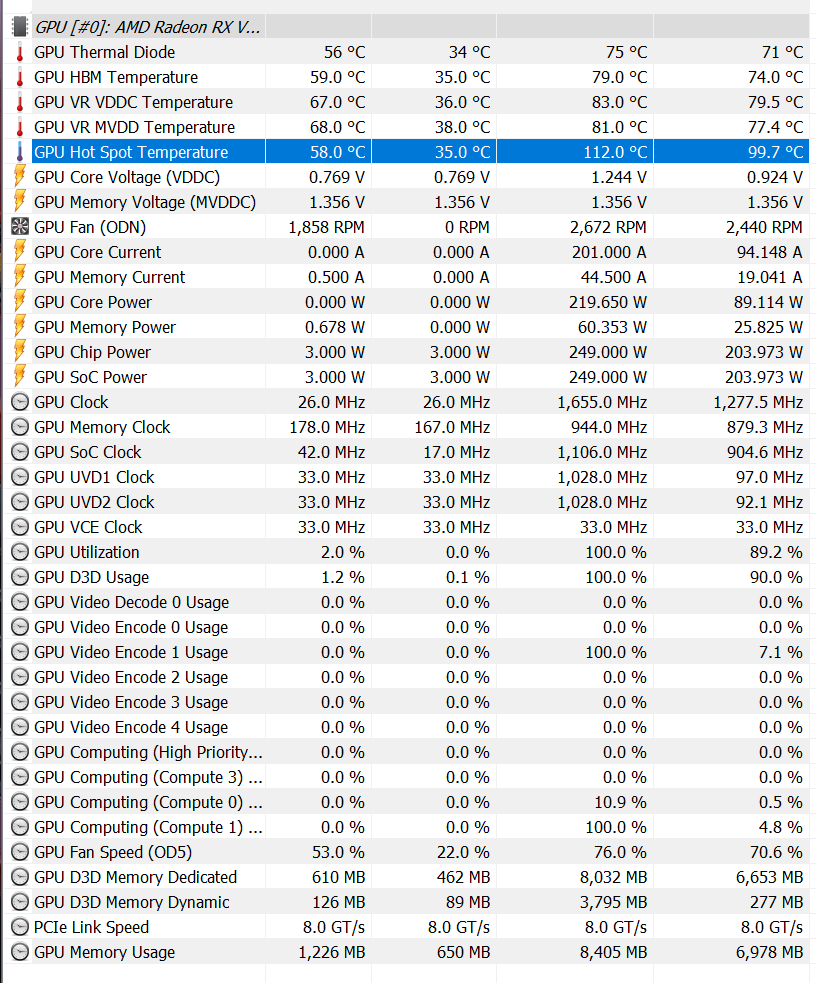Click the GPU chip icon in the header row
Screen dimensions: 816x983
coord(20,27)
